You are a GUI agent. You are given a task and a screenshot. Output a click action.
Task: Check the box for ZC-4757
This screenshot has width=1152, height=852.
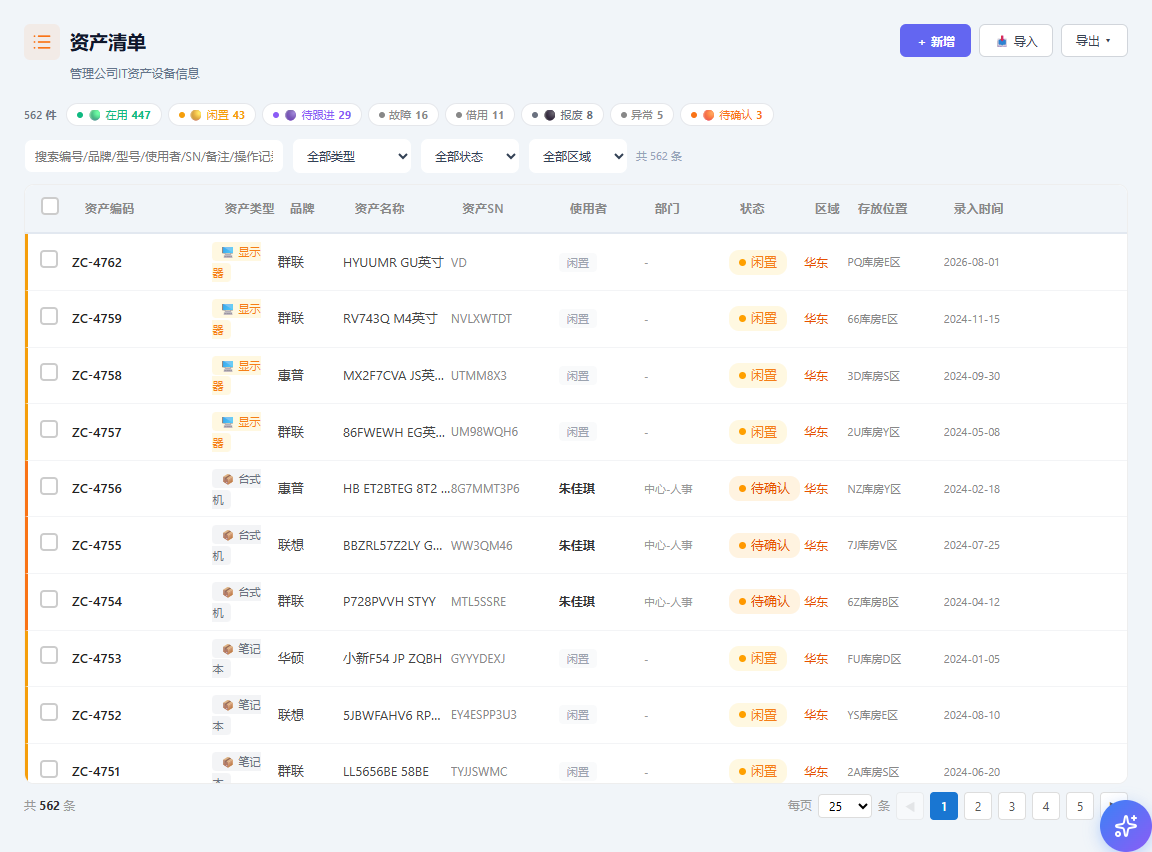coord(49,429)
